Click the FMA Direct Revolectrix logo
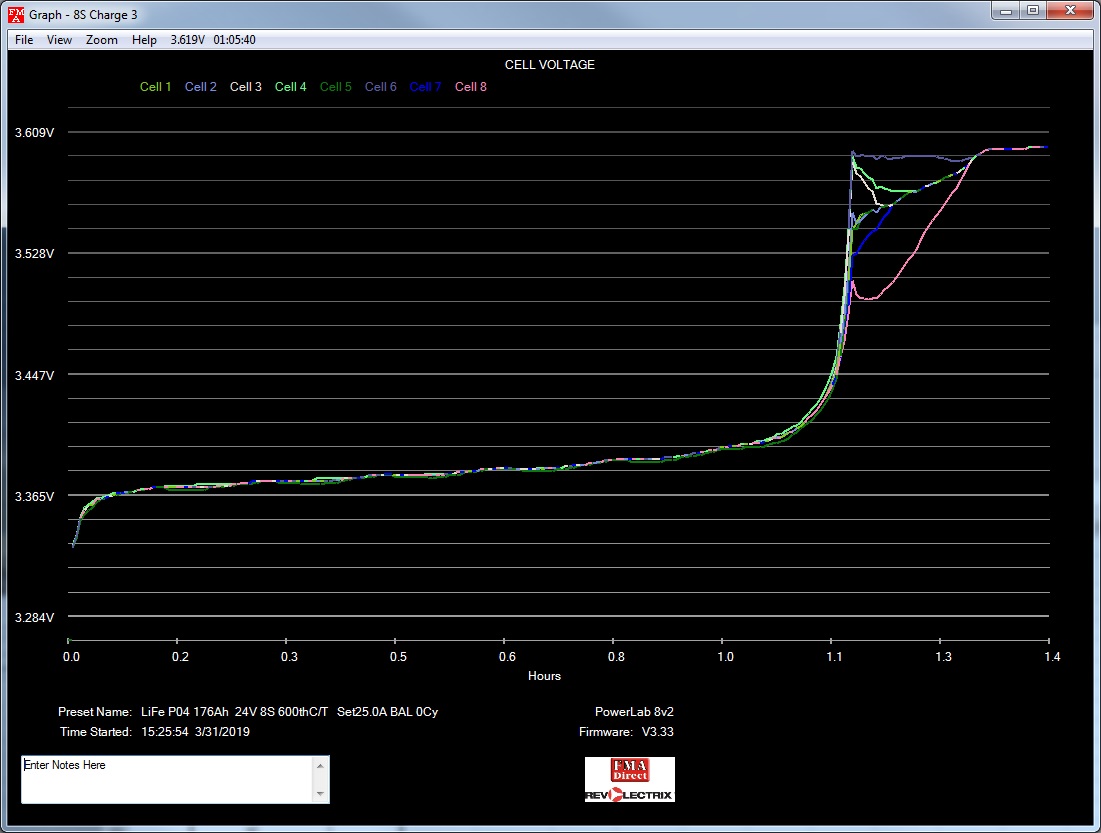This screenshot has width=1101, height=833. [630, 780]
